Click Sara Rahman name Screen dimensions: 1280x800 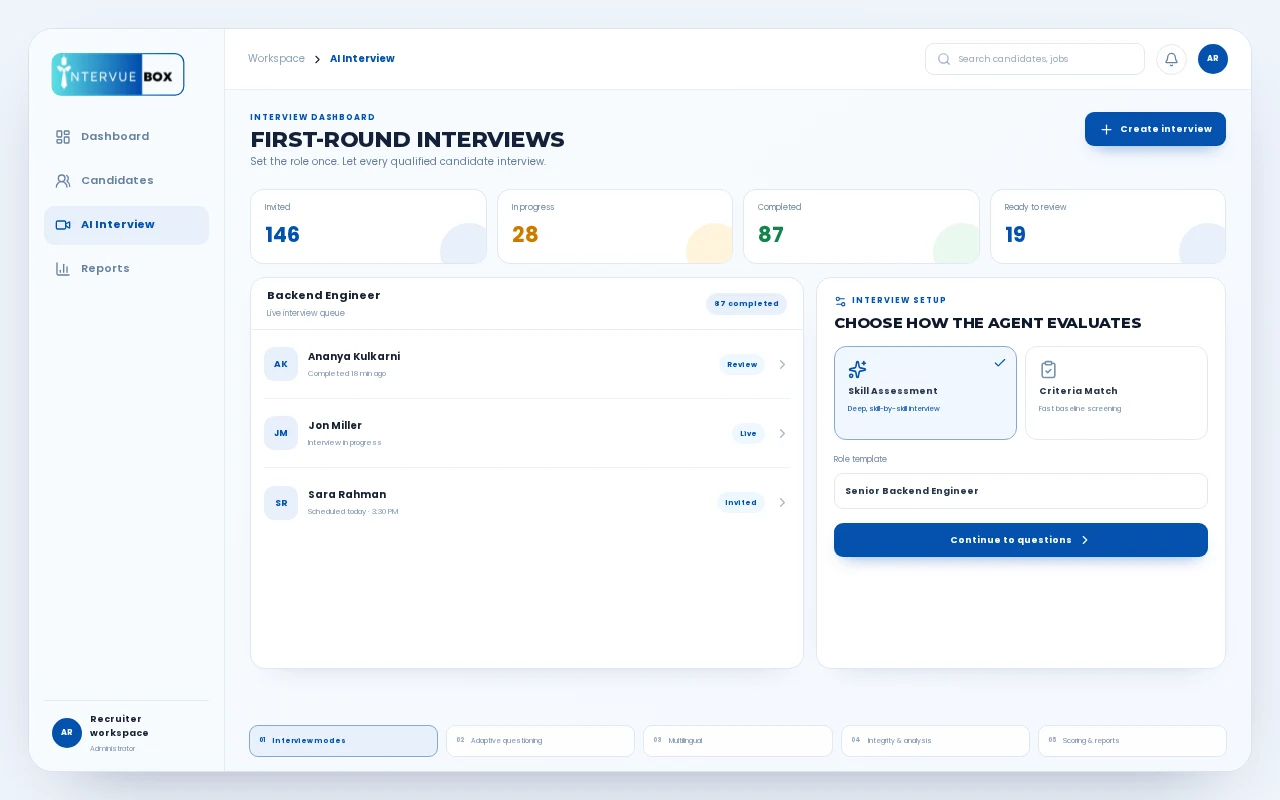point(347,495)
